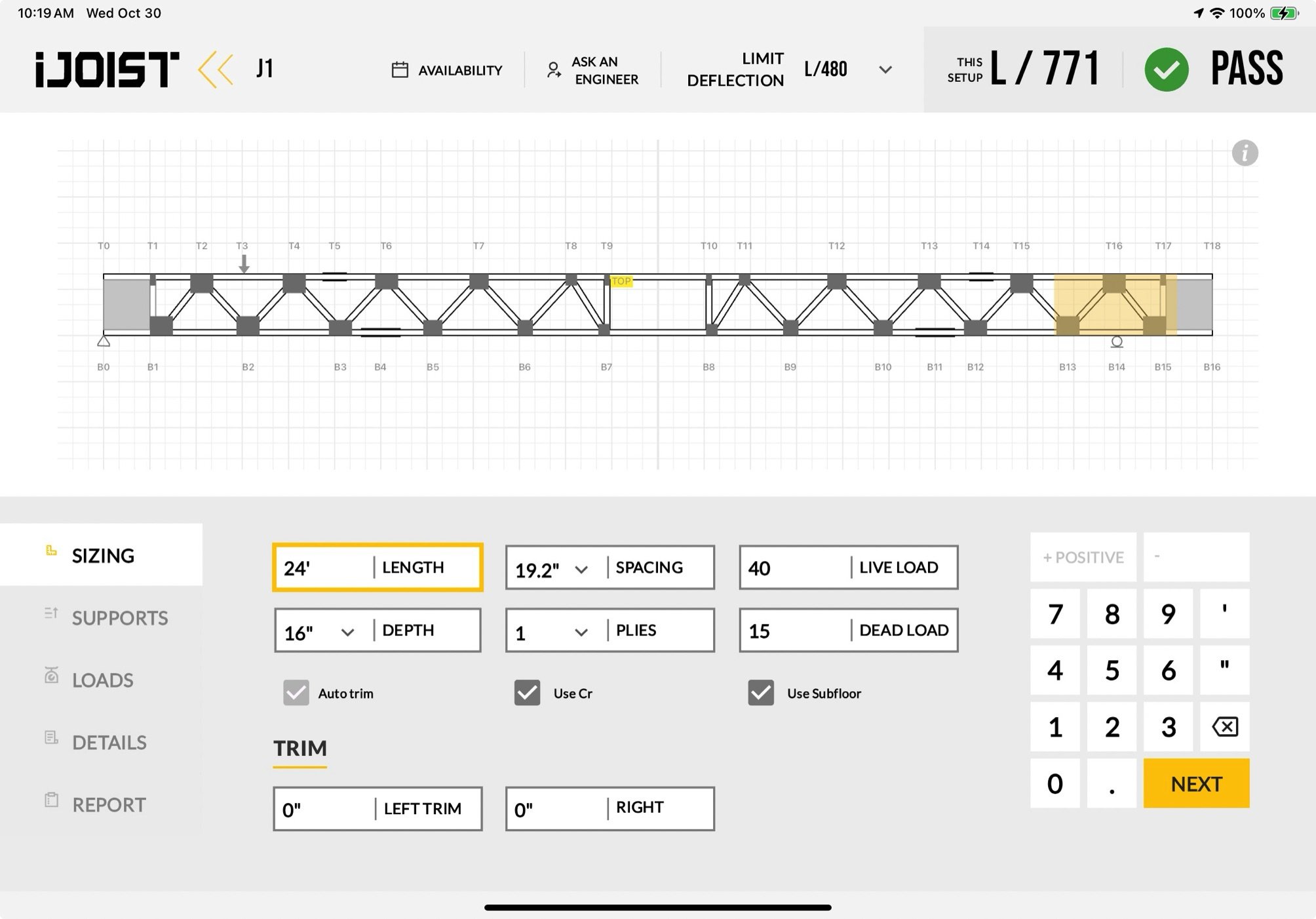
Task: Click the DETAILS tab icon
Action: (51, 737)
